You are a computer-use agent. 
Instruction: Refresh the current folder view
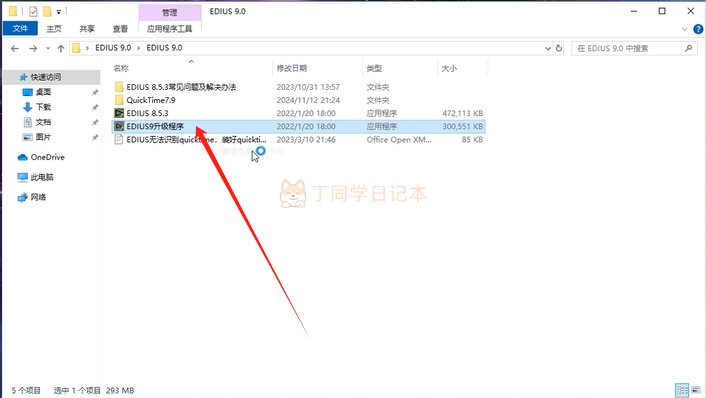(x=559, y=48)
